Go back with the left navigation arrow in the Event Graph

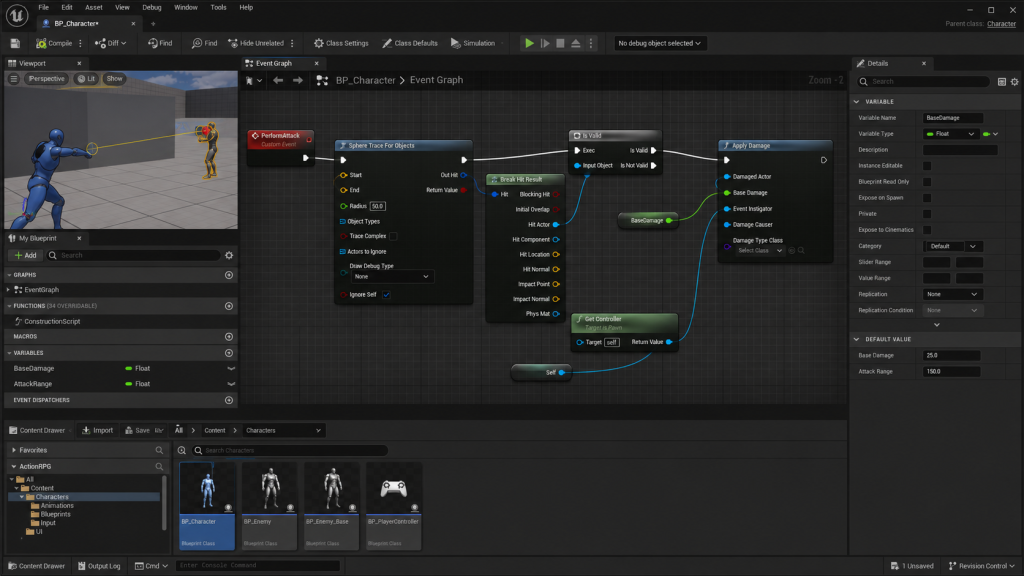pos(278,80)
